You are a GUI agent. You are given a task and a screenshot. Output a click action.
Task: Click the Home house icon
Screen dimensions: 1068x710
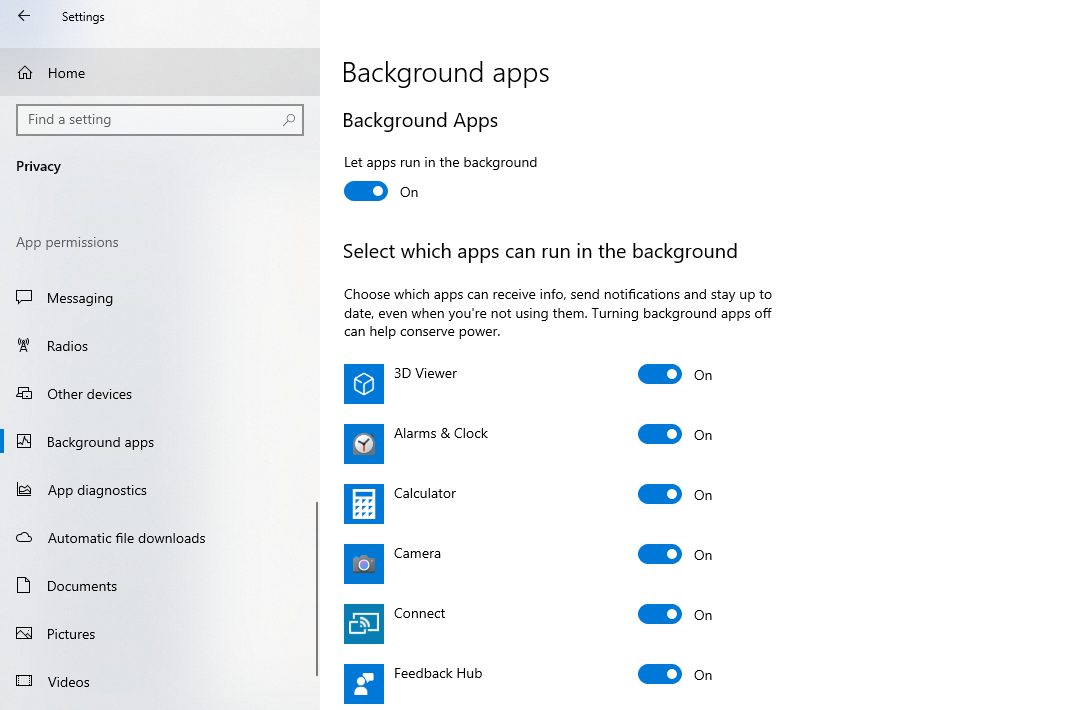pos(25,73)
